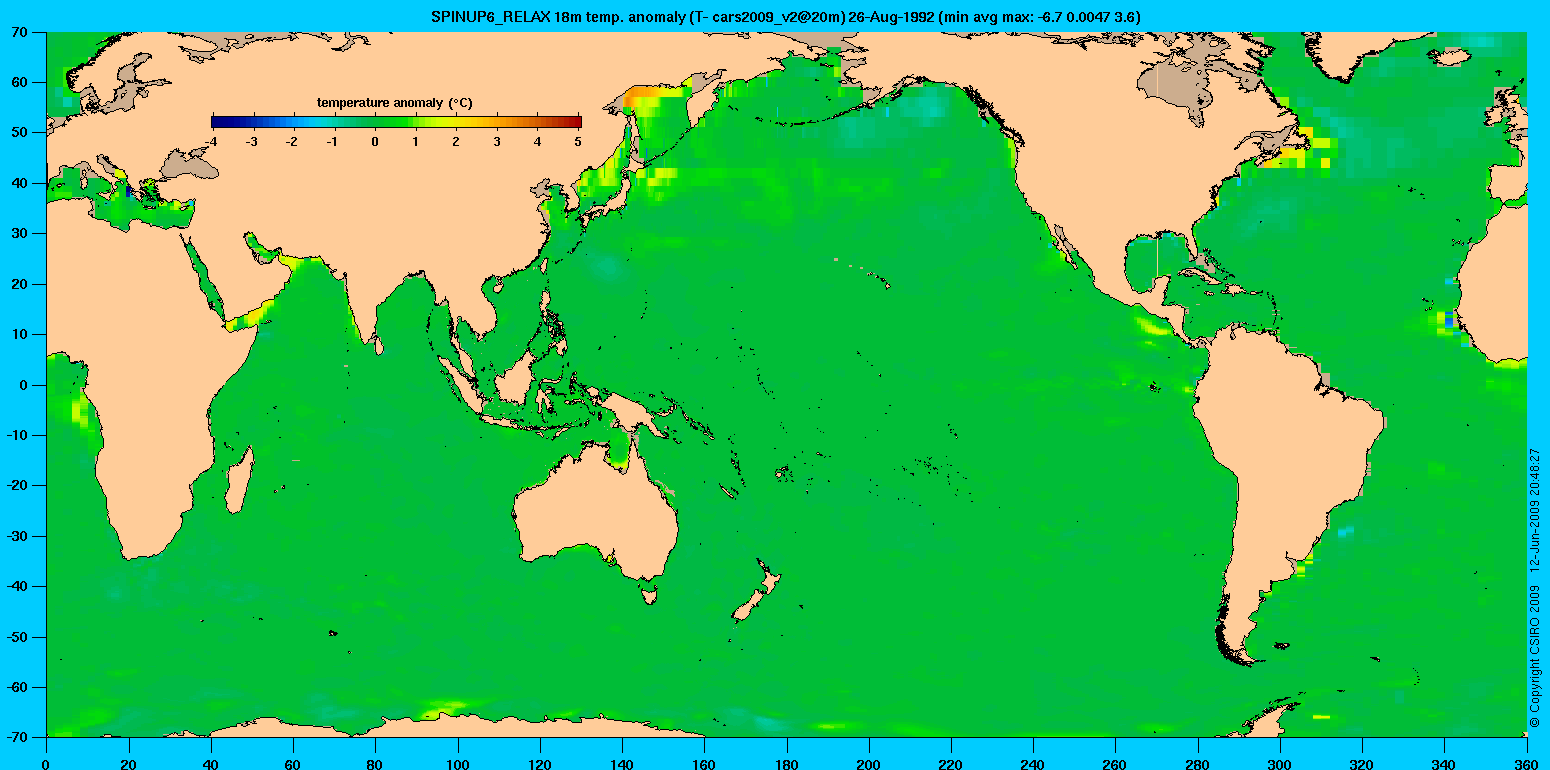Select the colorbar tick value -4
Screen dimensions: 1550x770
coord(211,141)
